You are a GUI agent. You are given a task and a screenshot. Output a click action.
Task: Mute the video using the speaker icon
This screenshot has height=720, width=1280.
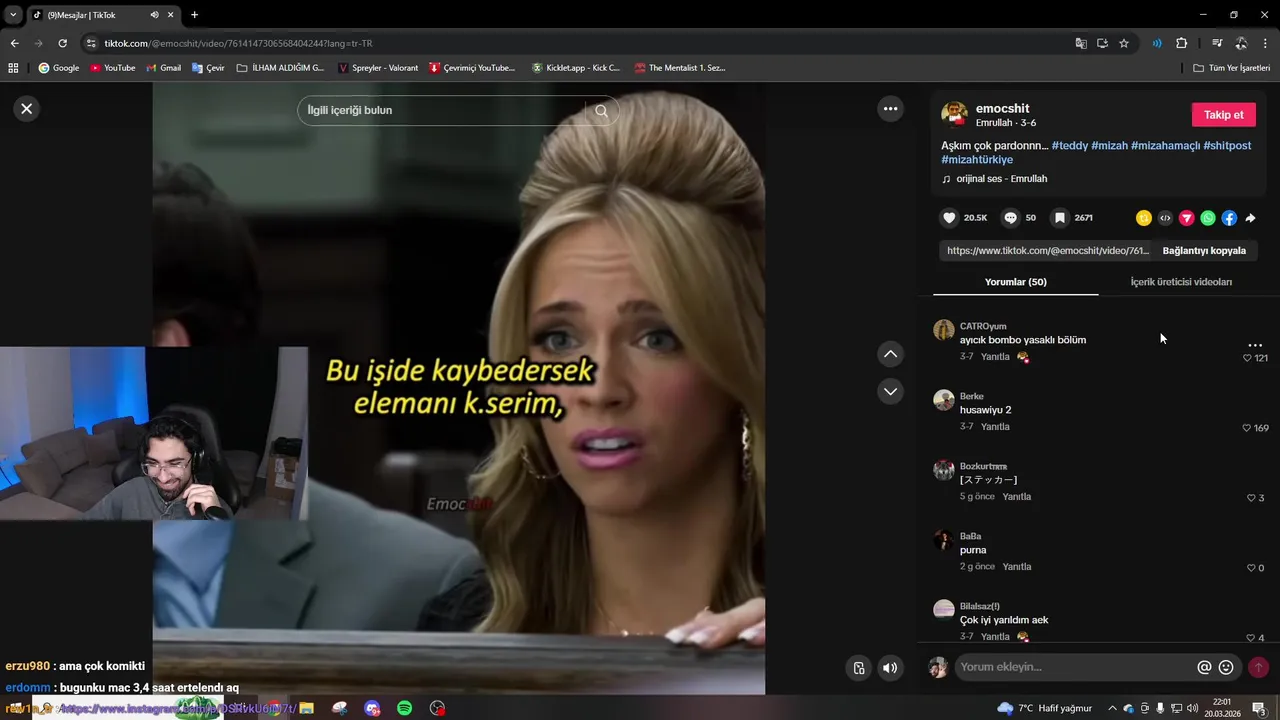tap(890, 668)
